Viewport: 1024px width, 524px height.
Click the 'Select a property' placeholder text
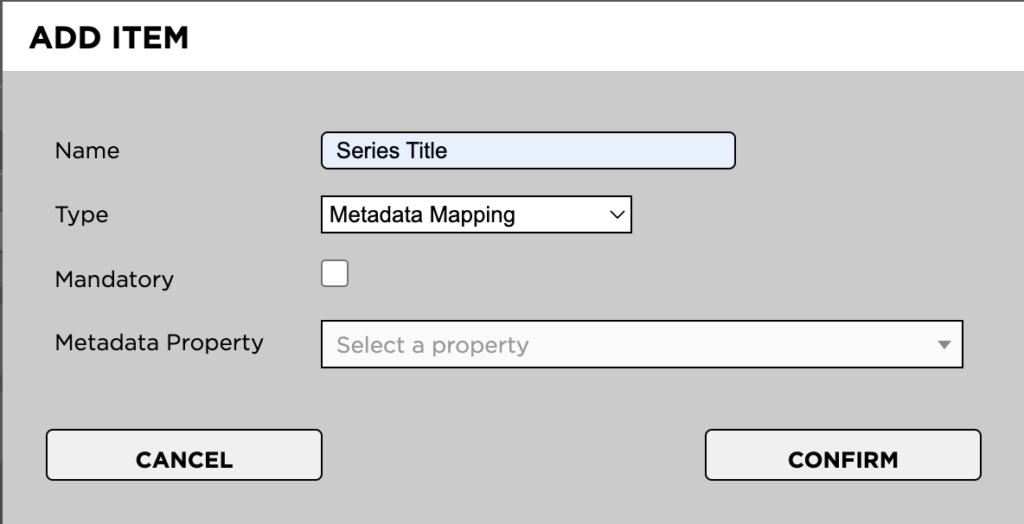[x=432, y=345]
